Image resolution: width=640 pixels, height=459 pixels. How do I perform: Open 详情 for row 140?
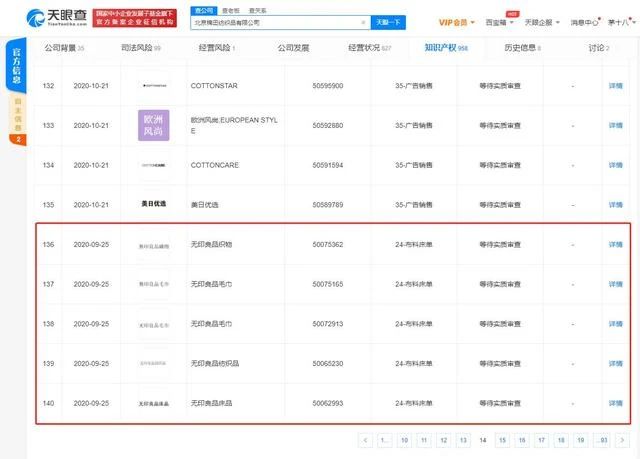616,403
